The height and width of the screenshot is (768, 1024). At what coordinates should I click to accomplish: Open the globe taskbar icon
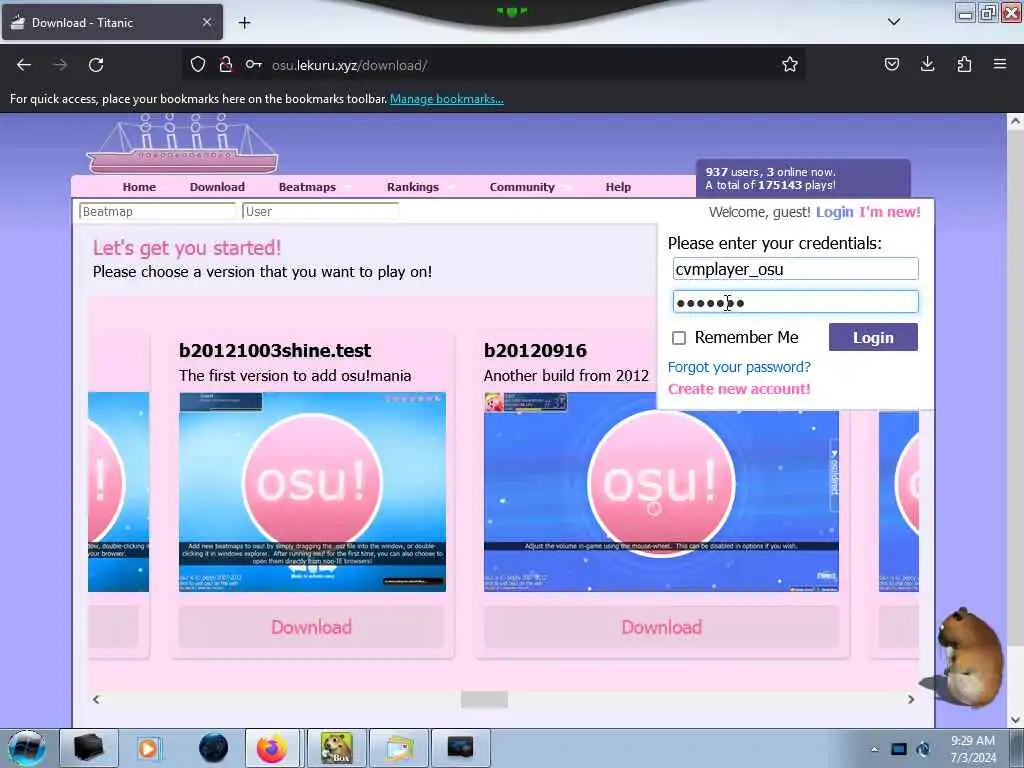click(214, 748)
